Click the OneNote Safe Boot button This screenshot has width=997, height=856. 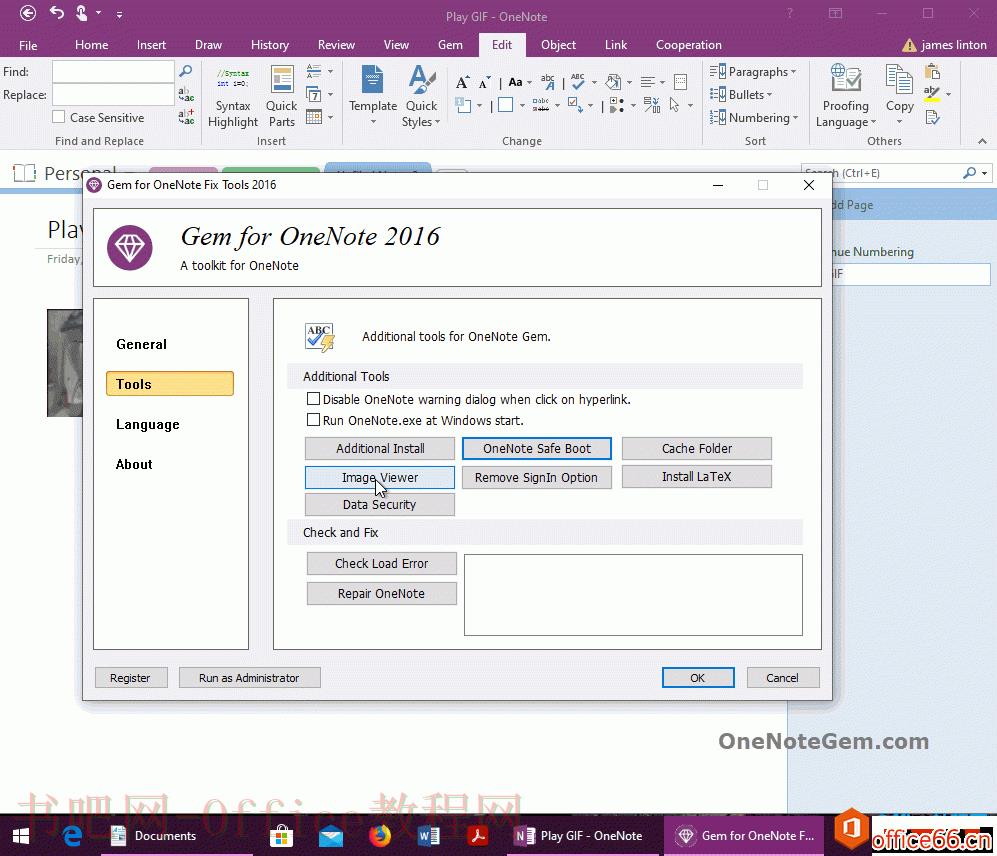pos(537,448)
